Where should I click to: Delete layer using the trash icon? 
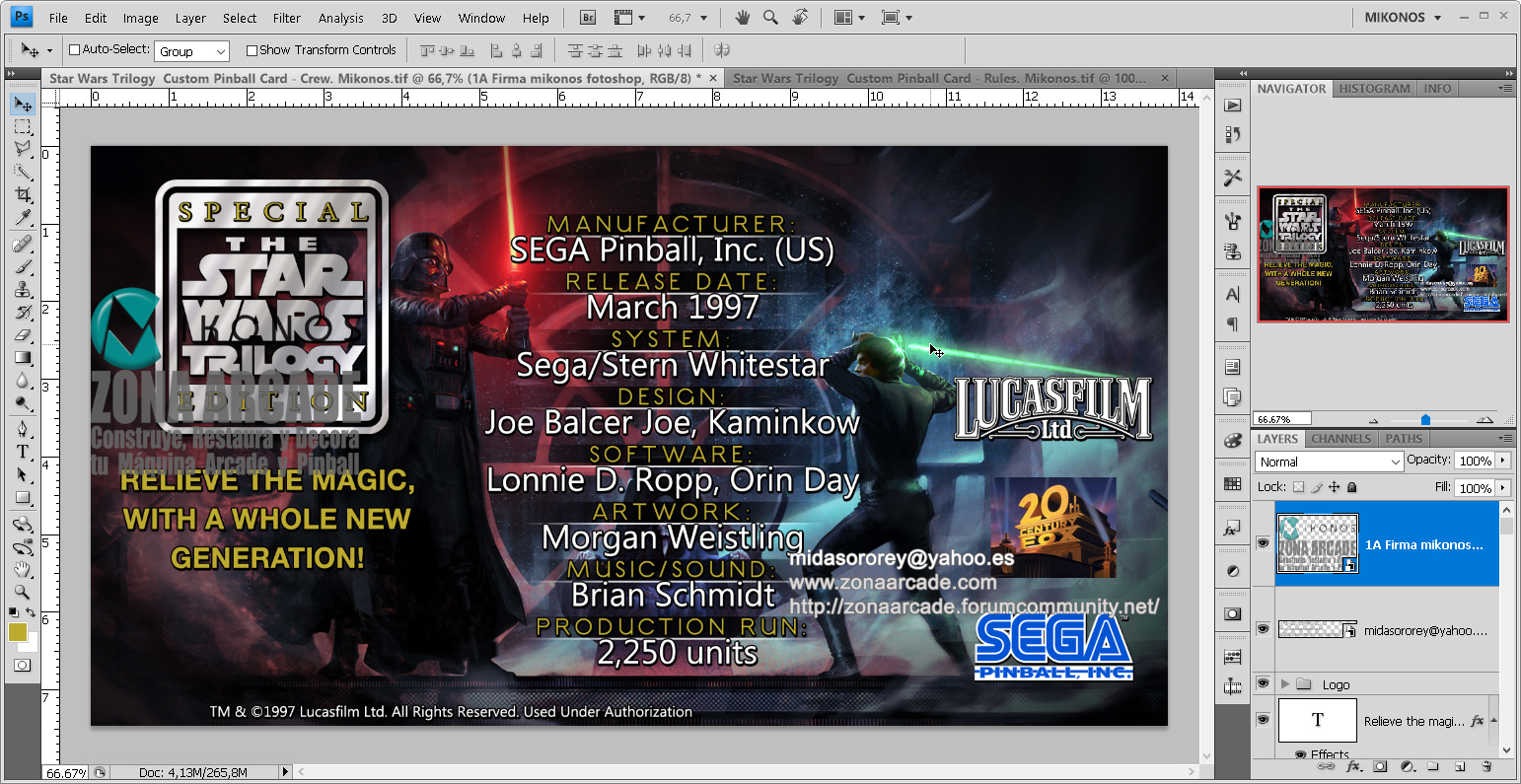[x=1485, y=766]
